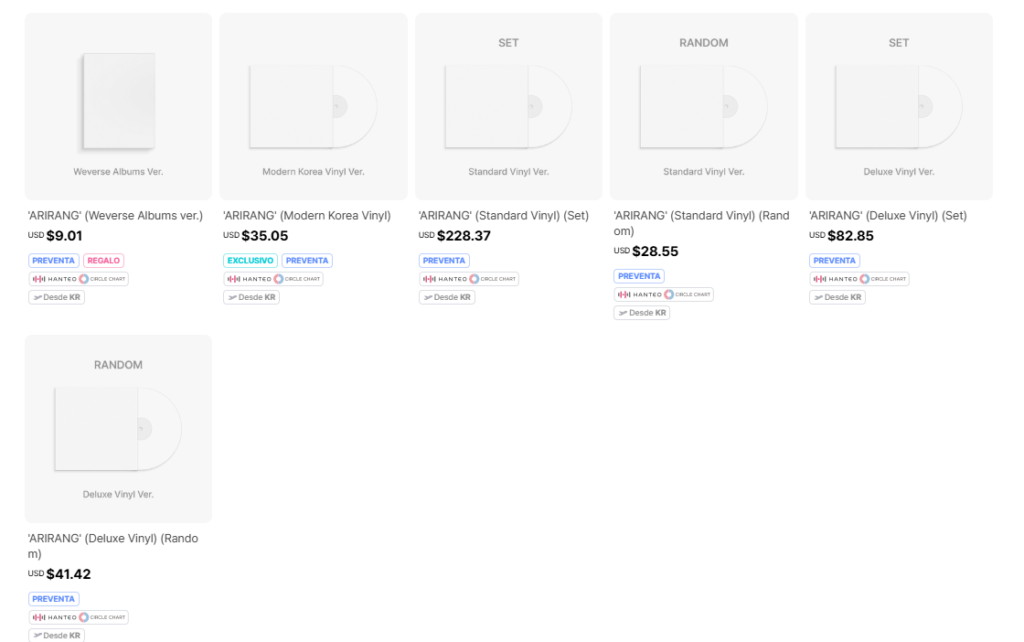Screen dimensions: 1024x642
Task: Click the 'ARIRANG' (Standard Vinyl) (Set) title
Action: click(503, 216)
